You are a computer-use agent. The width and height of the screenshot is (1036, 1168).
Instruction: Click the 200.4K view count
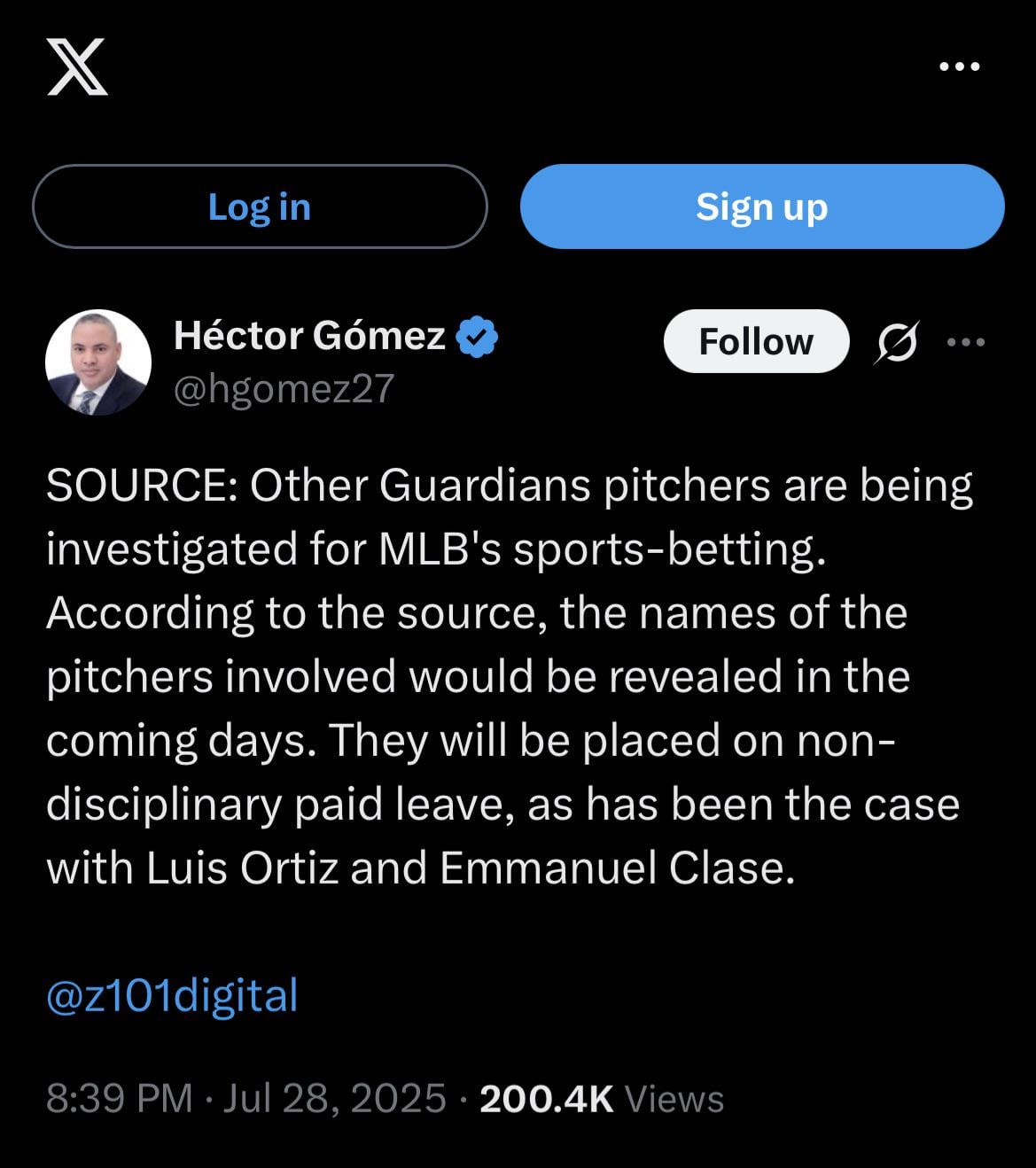coord(546,1099)
